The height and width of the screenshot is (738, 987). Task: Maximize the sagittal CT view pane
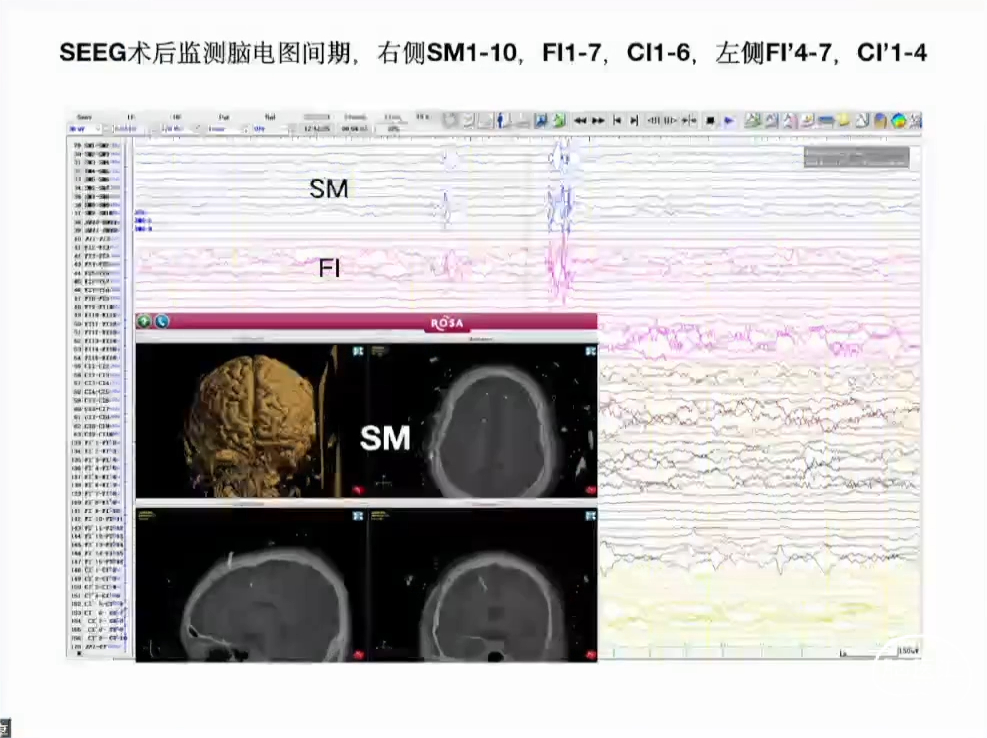[358, 516]
